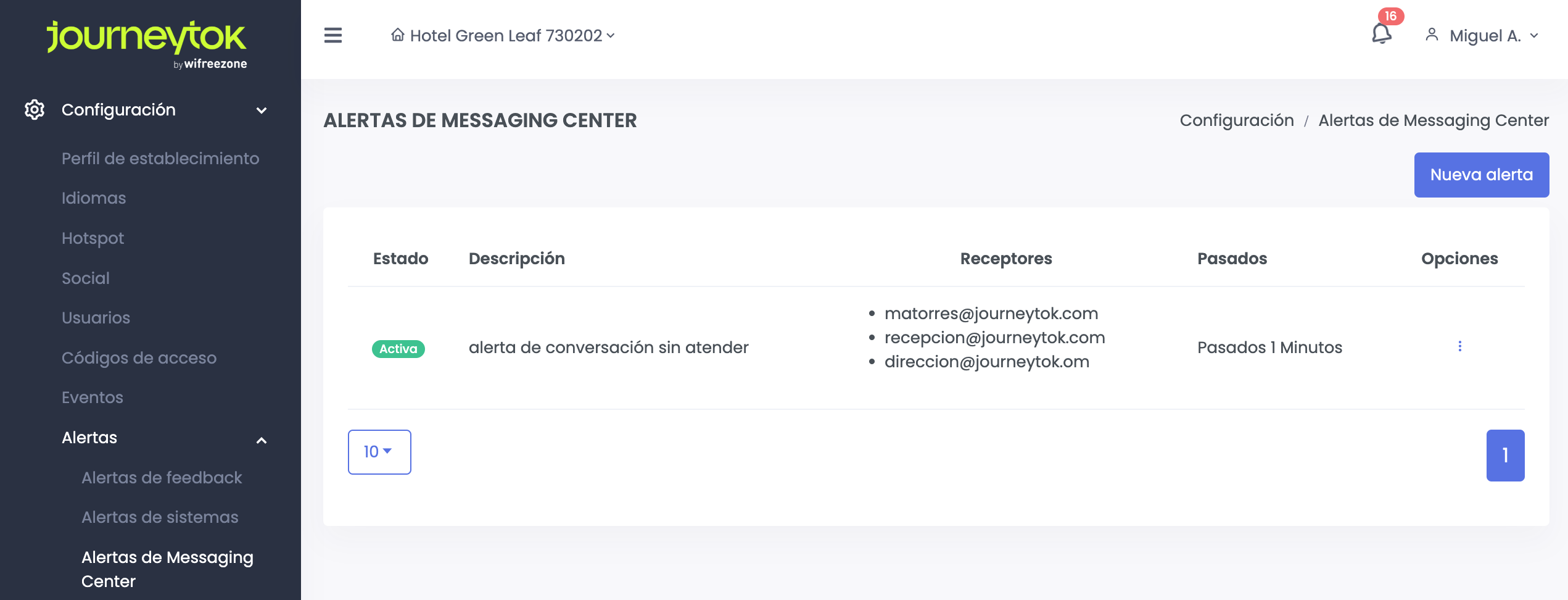Collapse the Alertas submenu

pyautogui.click(x=262, y=440)
